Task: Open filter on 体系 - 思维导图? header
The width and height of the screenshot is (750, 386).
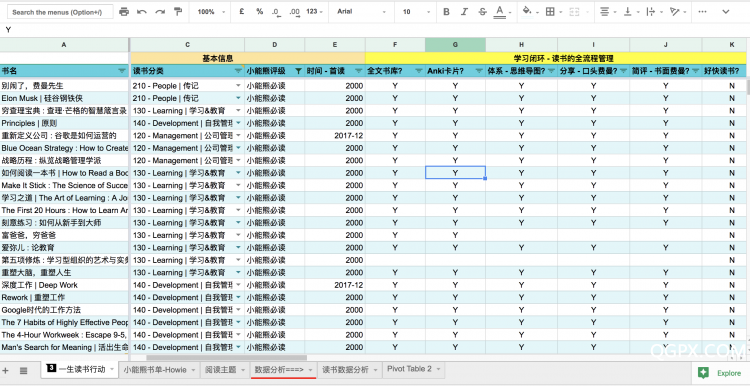Action: (551, 71)
